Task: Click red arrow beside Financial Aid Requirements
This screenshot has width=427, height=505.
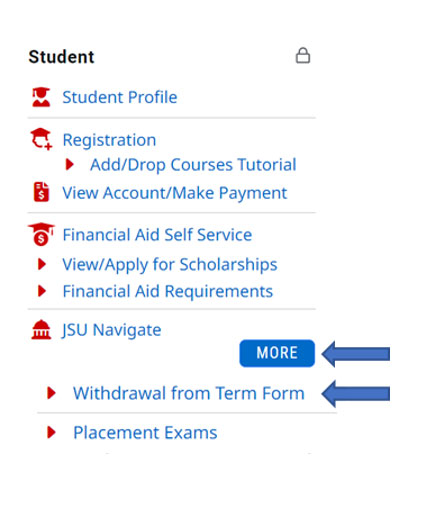Action: (42, 291)
